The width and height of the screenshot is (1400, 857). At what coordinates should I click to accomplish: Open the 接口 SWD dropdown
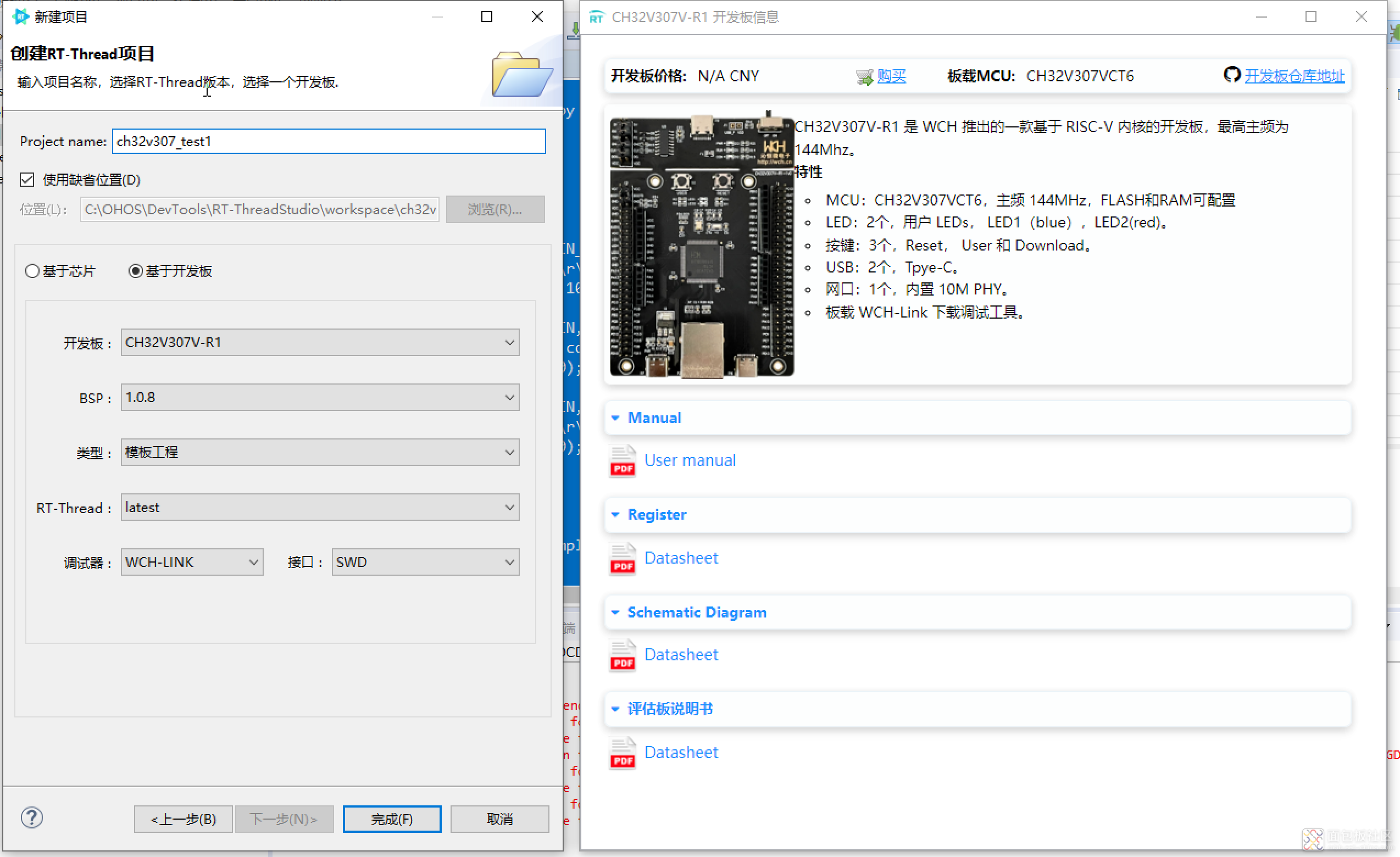point(426,562)
